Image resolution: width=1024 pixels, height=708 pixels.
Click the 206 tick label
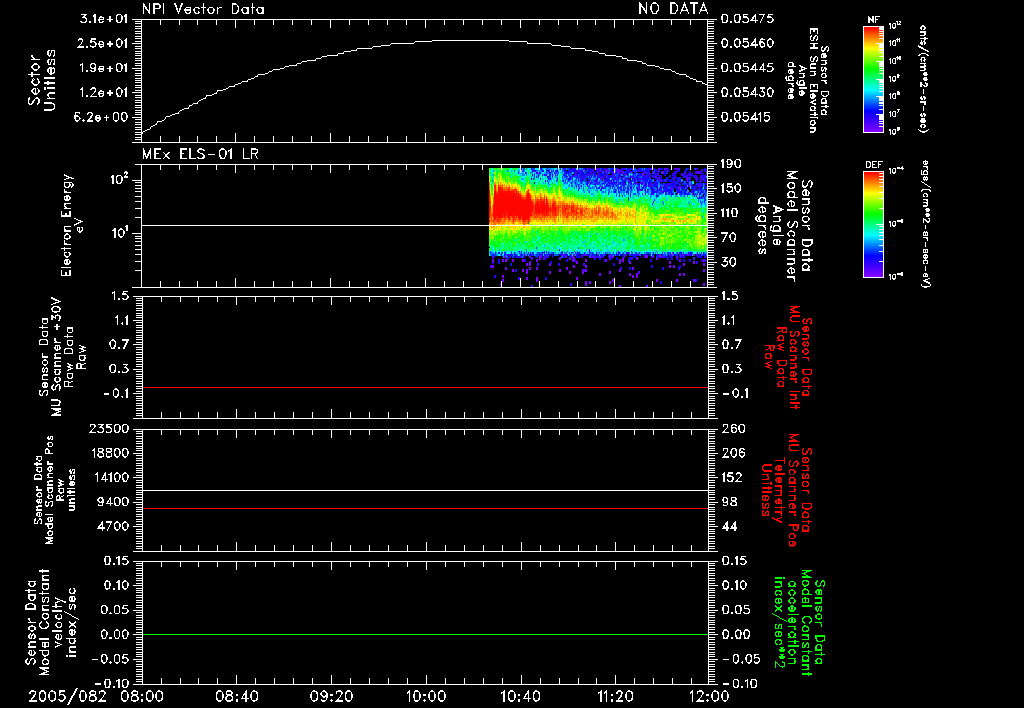733,453
